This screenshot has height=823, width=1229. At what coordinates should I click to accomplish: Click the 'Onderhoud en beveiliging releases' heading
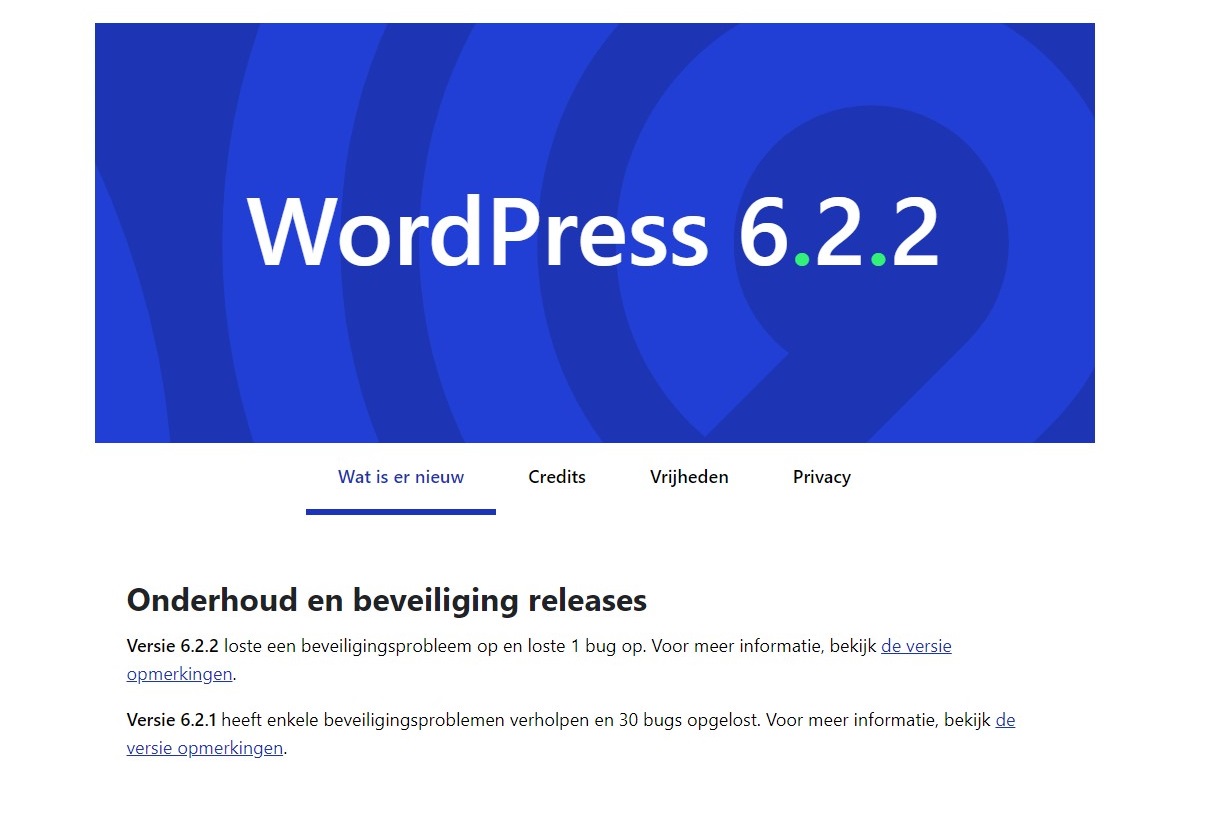tap(387, 600)
